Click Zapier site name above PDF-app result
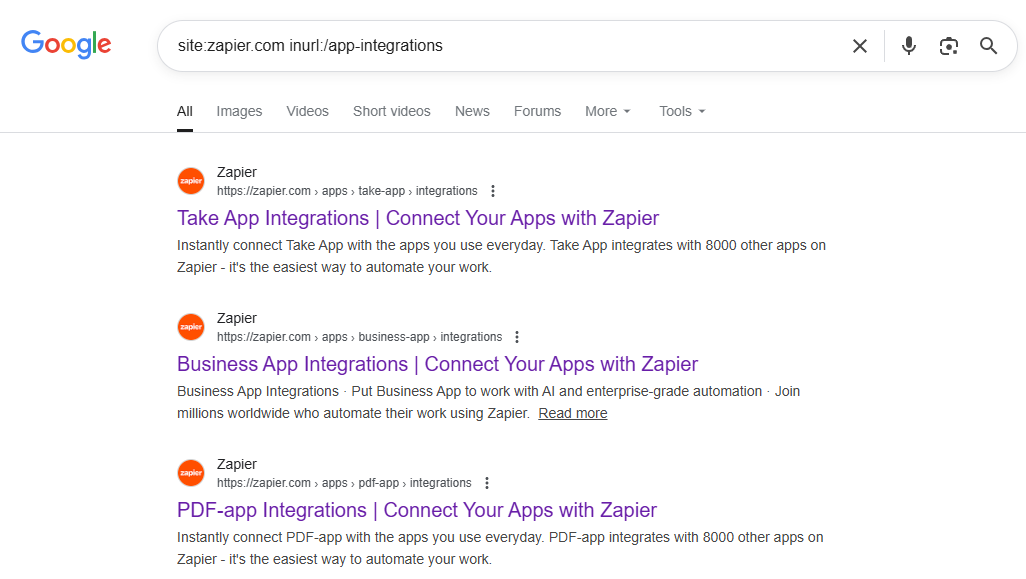This screenshot has height=579, width=1026. [237, 464]
